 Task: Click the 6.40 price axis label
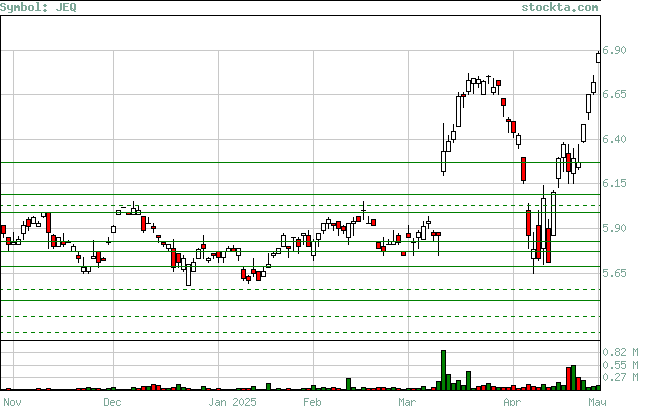[614, 139]
